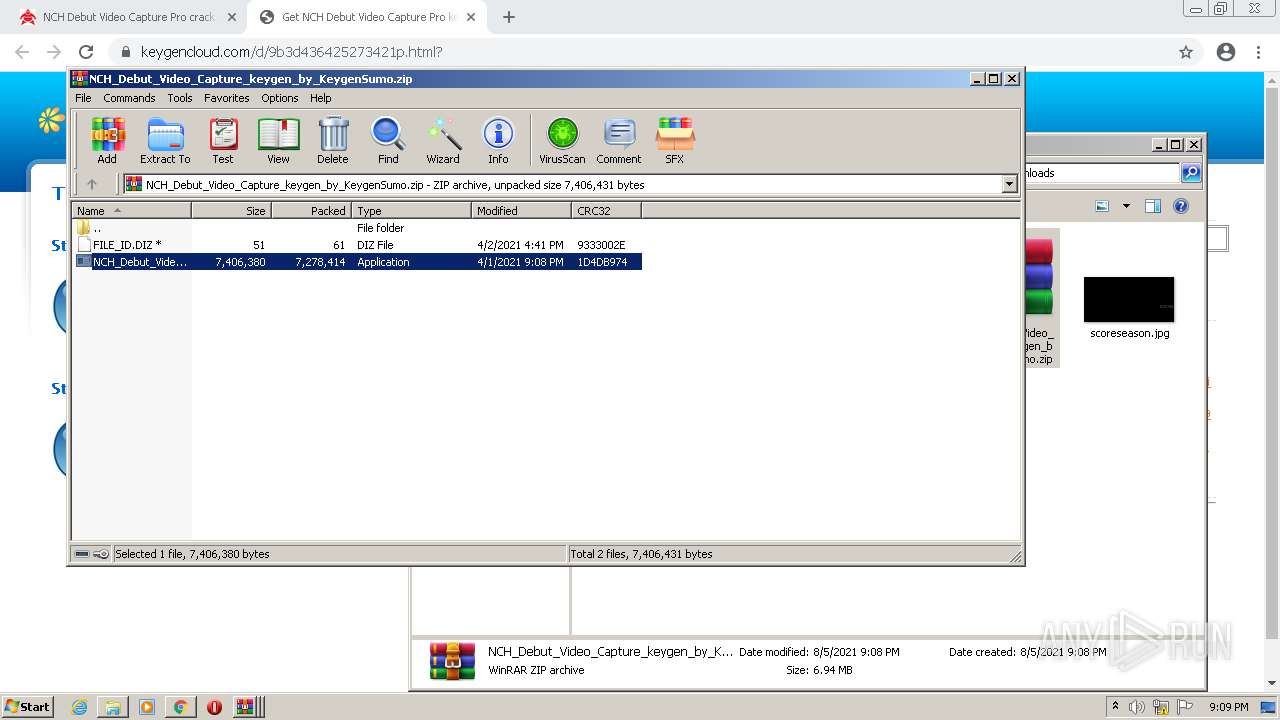Select the FILE_ID.DIZ file row
The width and height of the screenshot is (1280, 720).
tap(357, 245)
